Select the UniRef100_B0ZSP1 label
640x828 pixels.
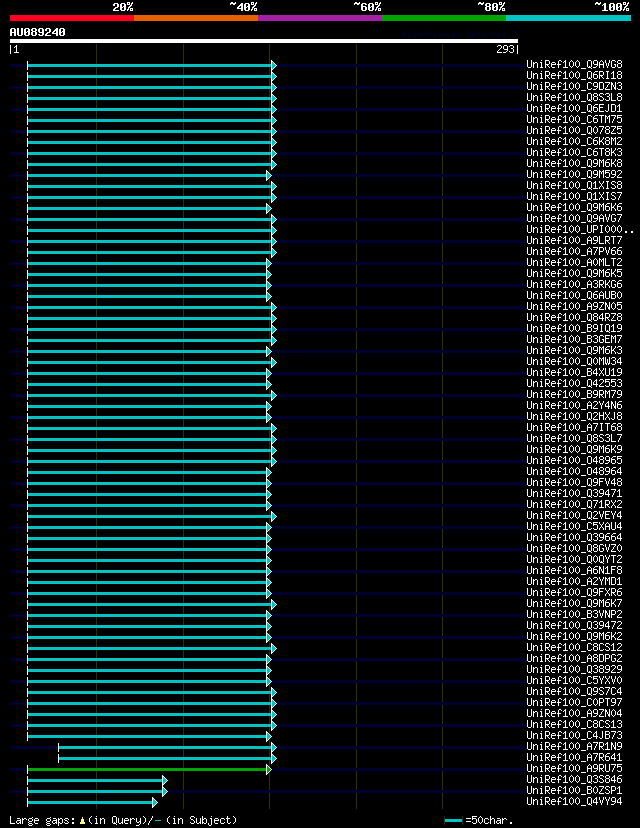click(x=575, y=791)
